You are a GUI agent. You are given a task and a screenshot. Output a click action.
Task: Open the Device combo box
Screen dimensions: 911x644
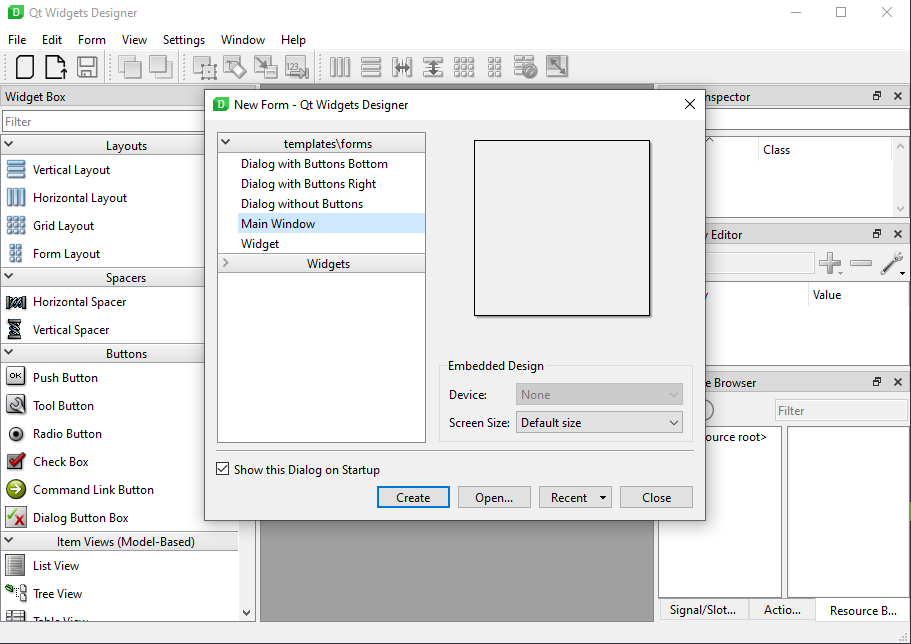(599, 395)
